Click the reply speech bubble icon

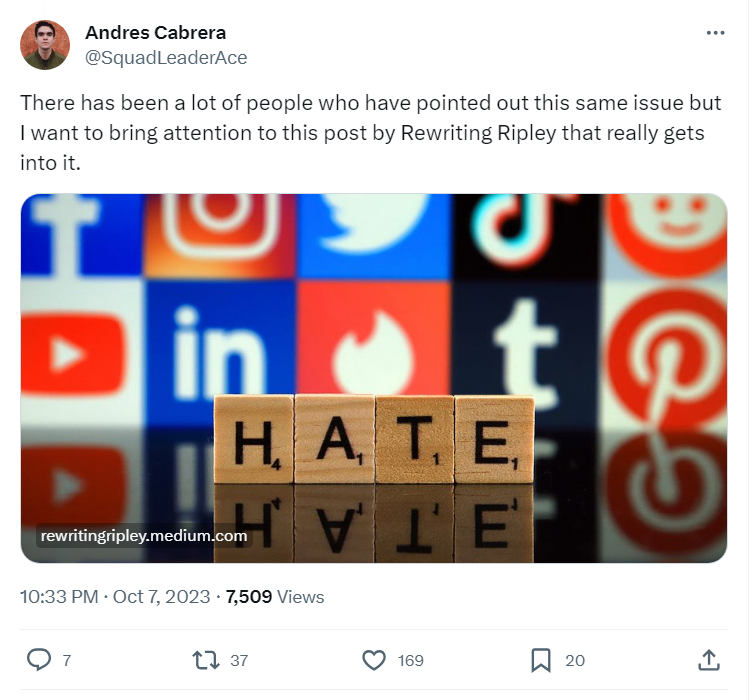tap(38, 660)
